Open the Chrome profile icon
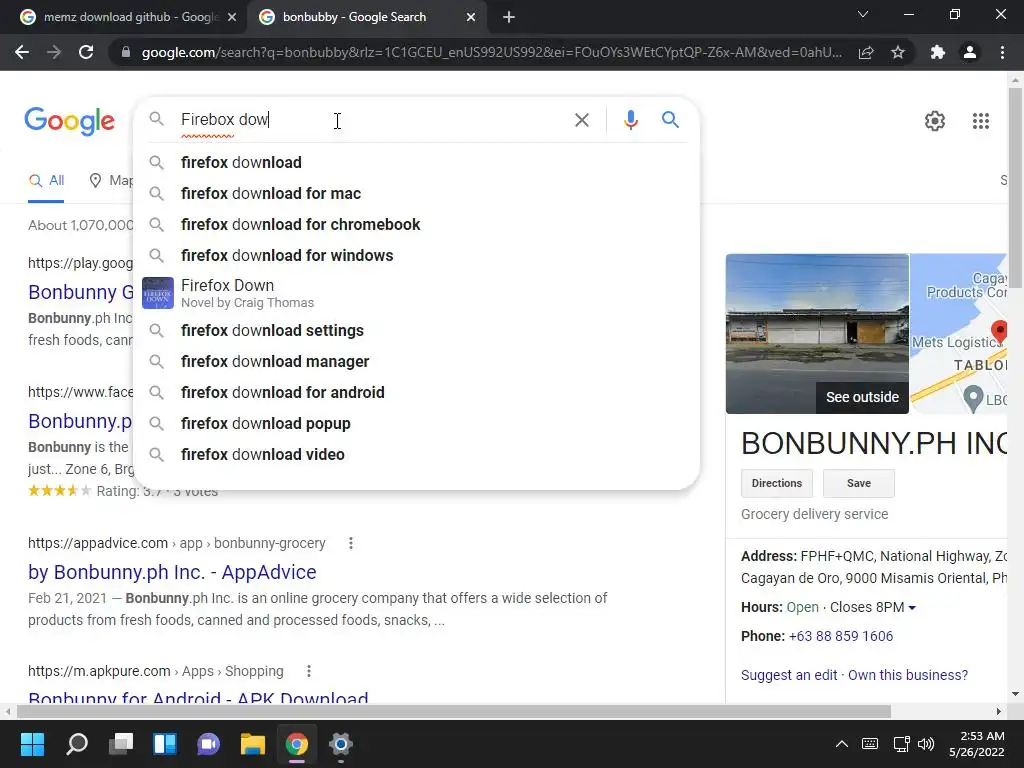The image size is (1024, 768). (x=970, y=52)
